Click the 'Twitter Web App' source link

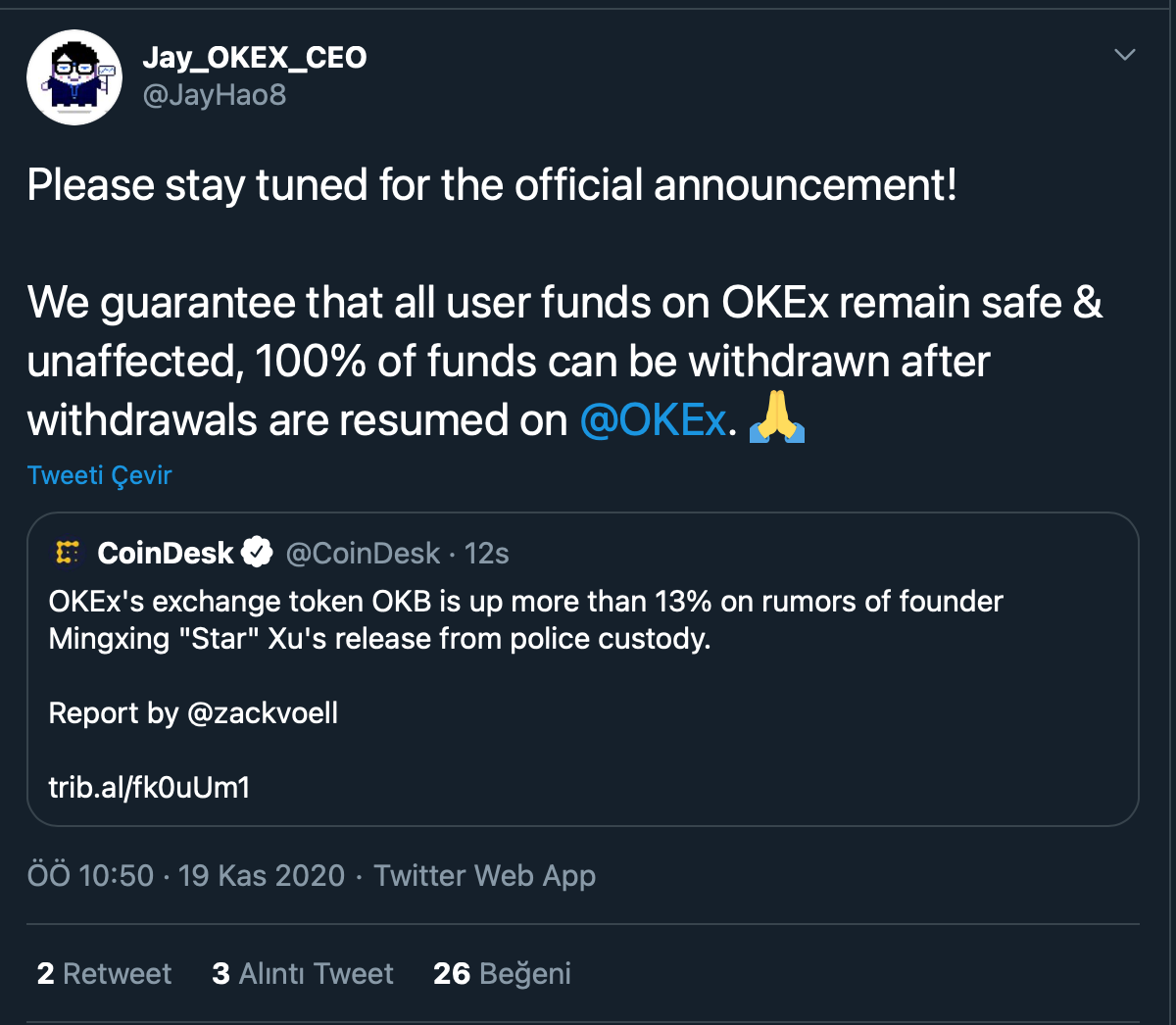point(484,875)
